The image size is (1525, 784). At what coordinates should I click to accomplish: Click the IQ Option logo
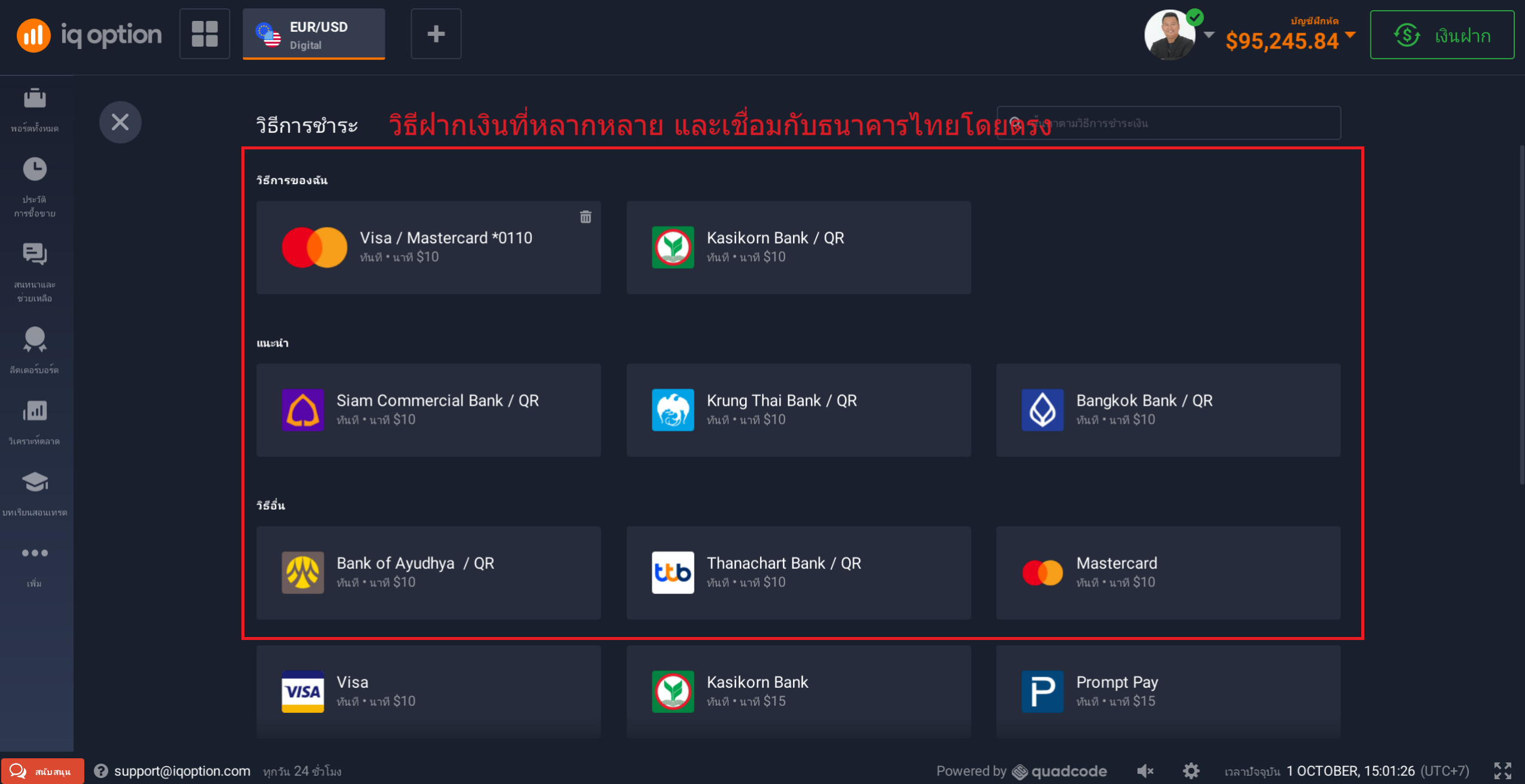click(90, 35)
